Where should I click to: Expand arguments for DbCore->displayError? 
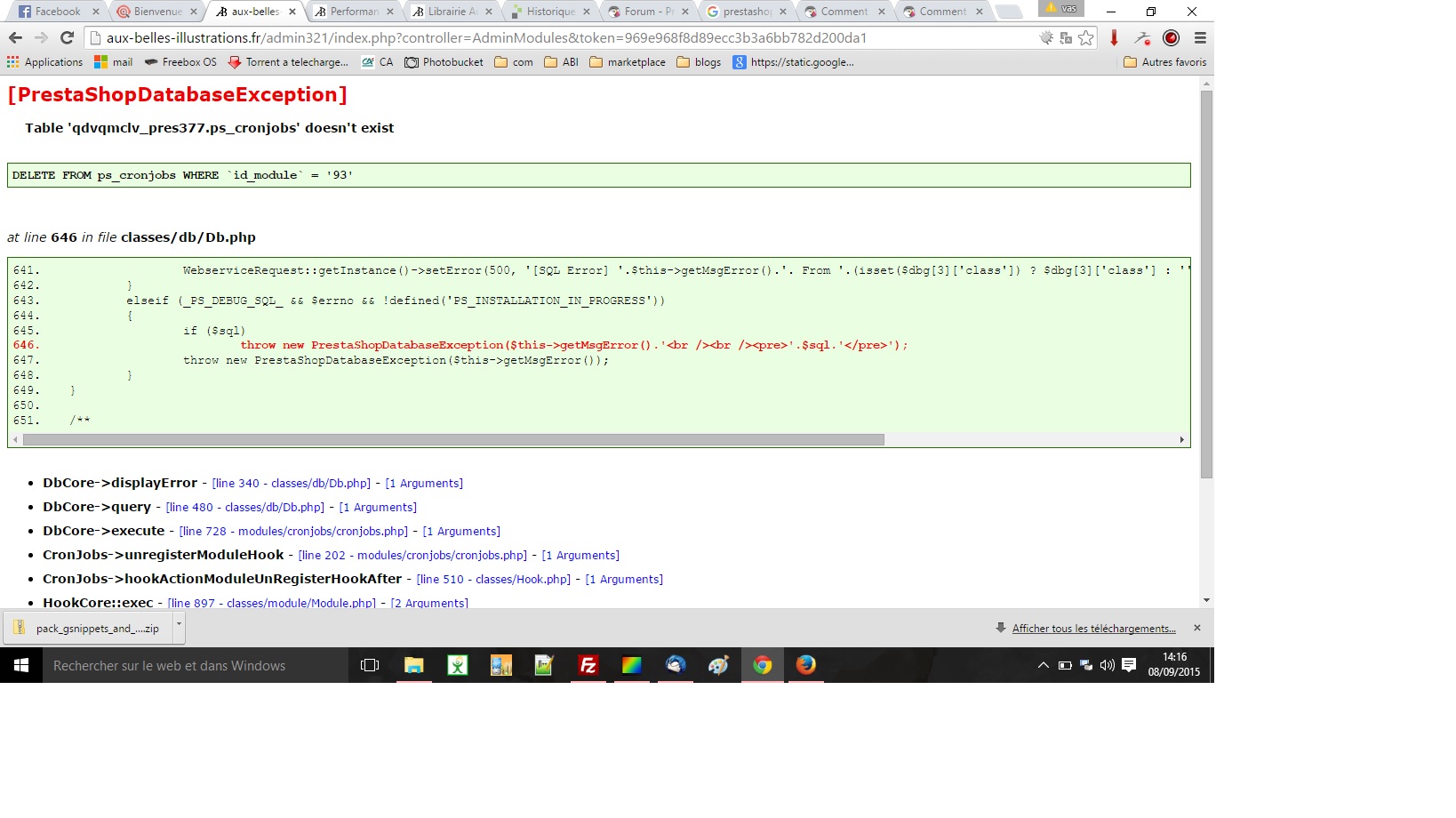coord(424,484)
